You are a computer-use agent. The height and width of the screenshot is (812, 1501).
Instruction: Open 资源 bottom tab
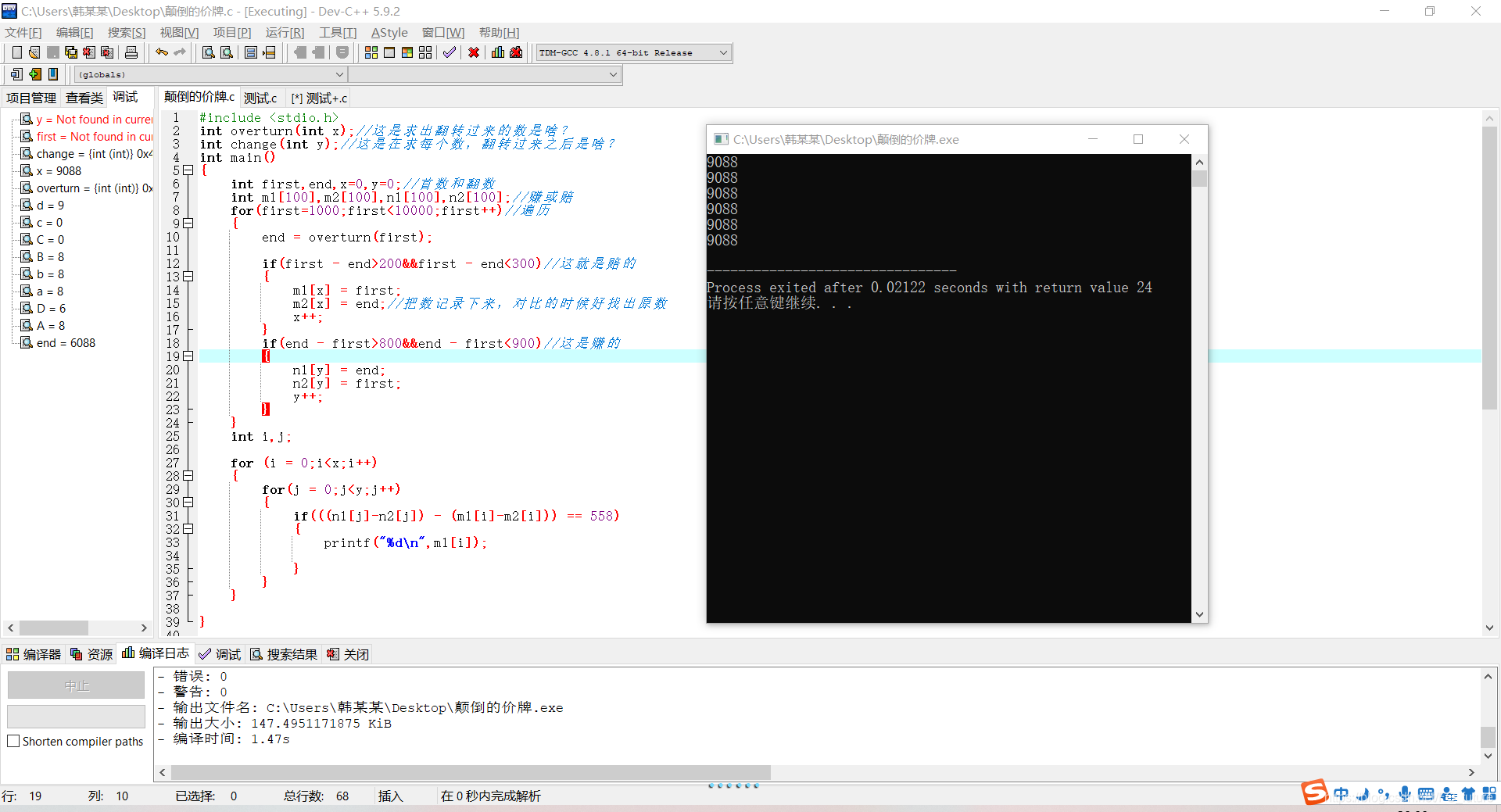pos(91,654)
